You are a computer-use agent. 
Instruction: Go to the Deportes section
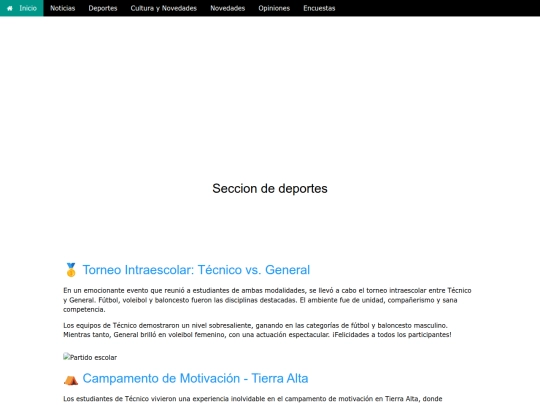click(x=103, y=8)
